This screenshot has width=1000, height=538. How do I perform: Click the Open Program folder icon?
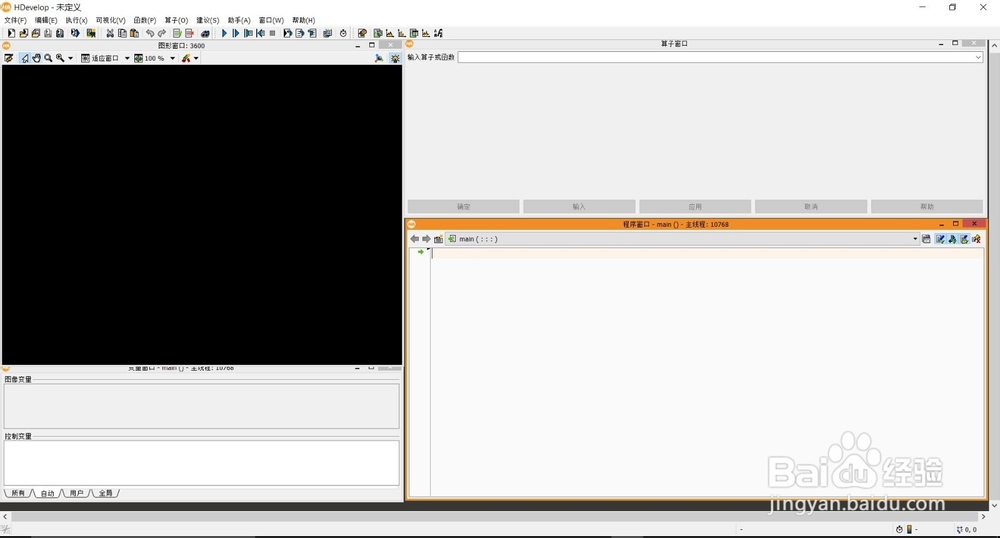point(24,33)
